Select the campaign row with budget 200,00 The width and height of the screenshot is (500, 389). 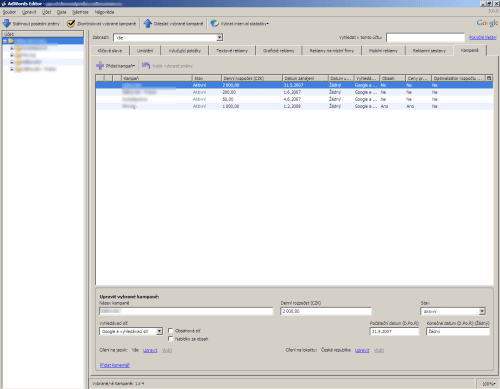coord(294,92)
